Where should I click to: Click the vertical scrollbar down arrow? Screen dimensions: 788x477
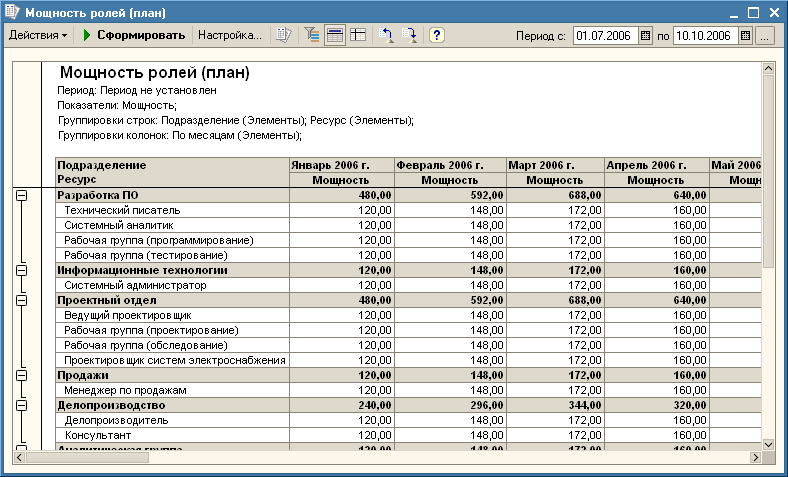point(769,443)
